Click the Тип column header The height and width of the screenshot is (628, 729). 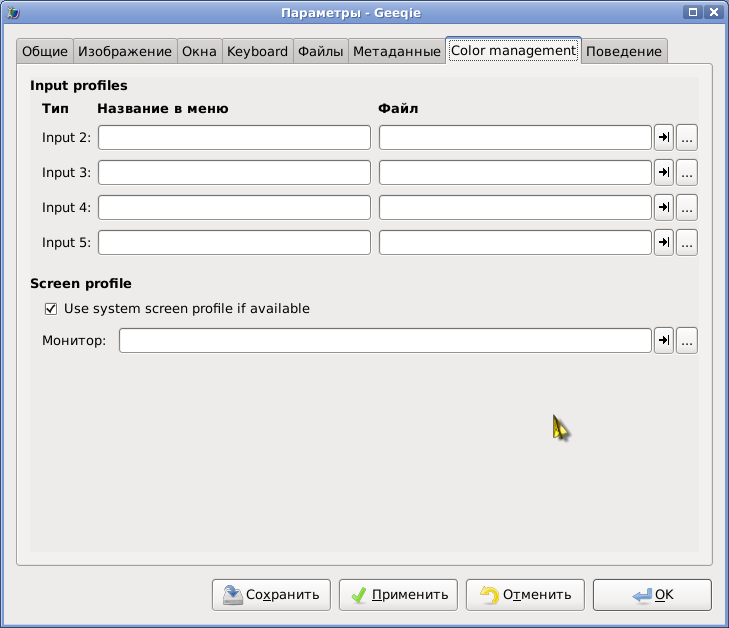coord(55,109)
